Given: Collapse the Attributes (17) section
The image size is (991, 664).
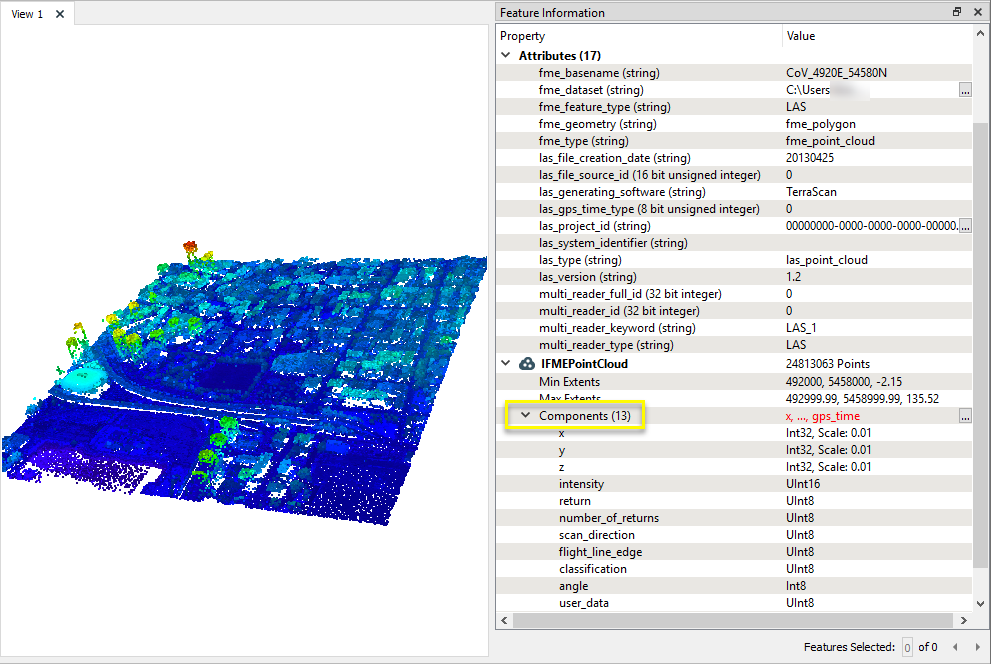Looking at the screenshot, I should [506, 55].
